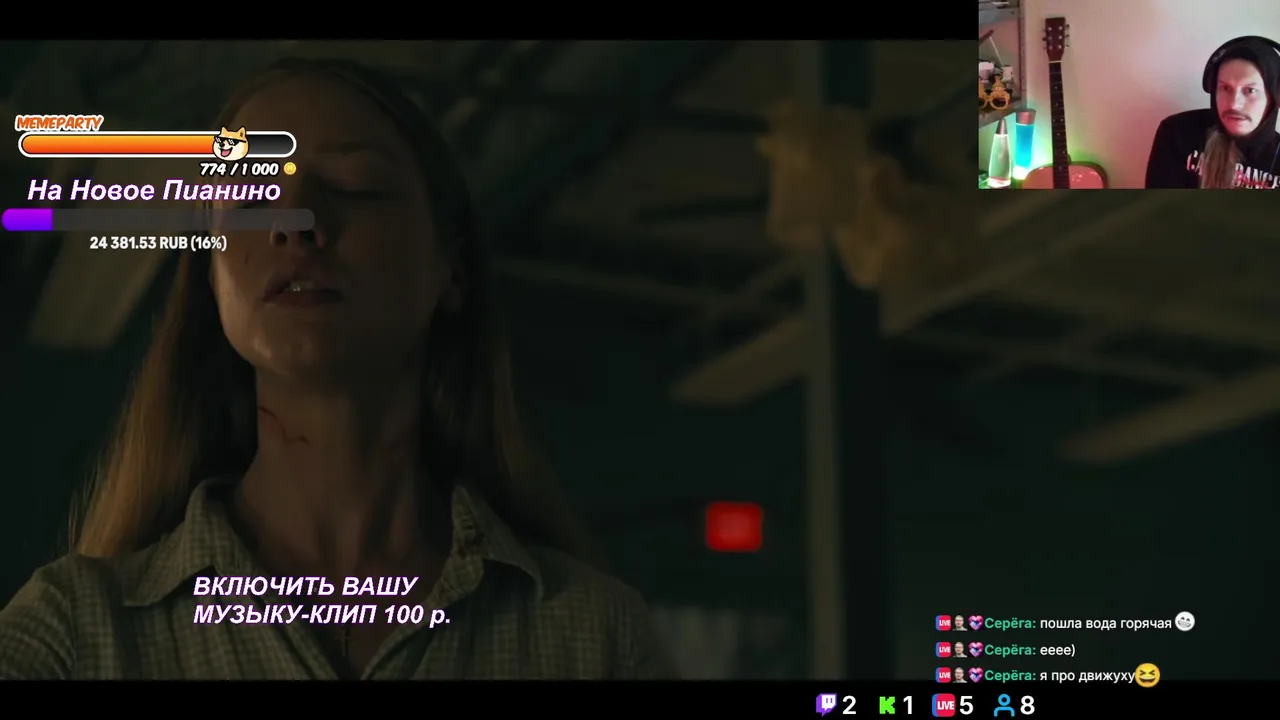The height and width of the screenshot is (720, 1280).
Task: Click the Twitch viewer number 2
Action: point(849,706)
